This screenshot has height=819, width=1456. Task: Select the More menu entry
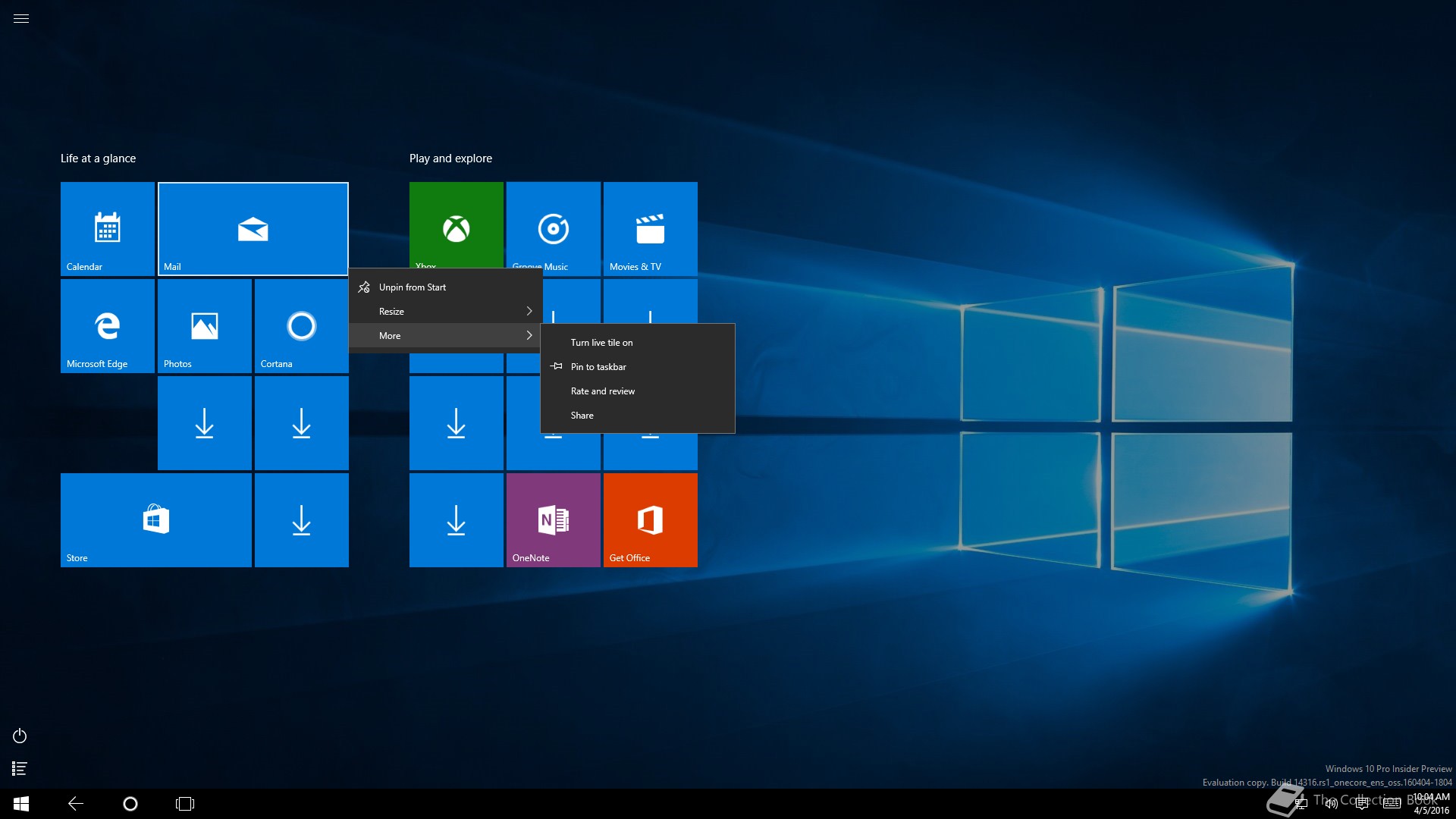pyautogui.click(x=446, y=336)
